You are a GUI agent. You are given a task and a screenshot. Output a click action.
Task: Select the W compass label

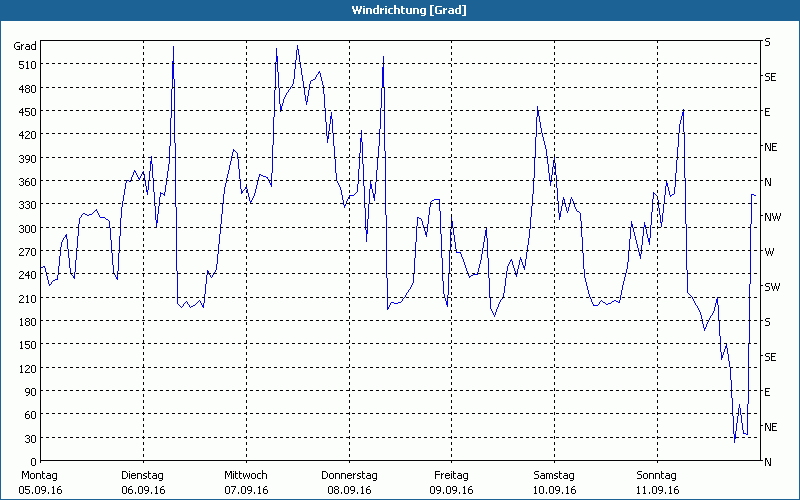pyautogui.click(x=769, y=252)
